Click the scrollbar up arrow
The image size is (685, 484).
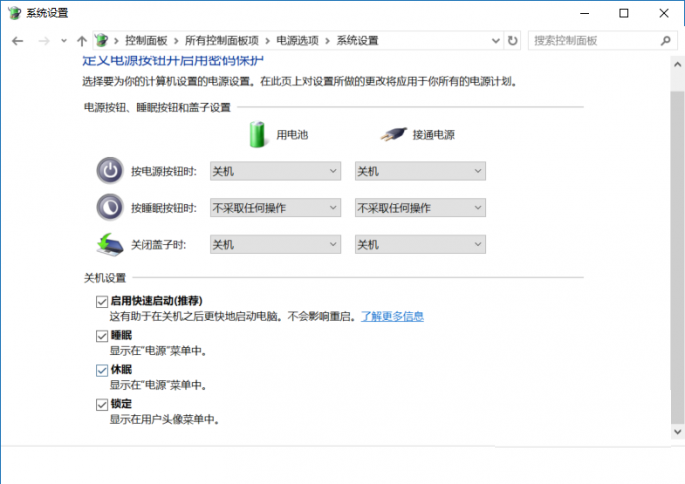point(677,65)
